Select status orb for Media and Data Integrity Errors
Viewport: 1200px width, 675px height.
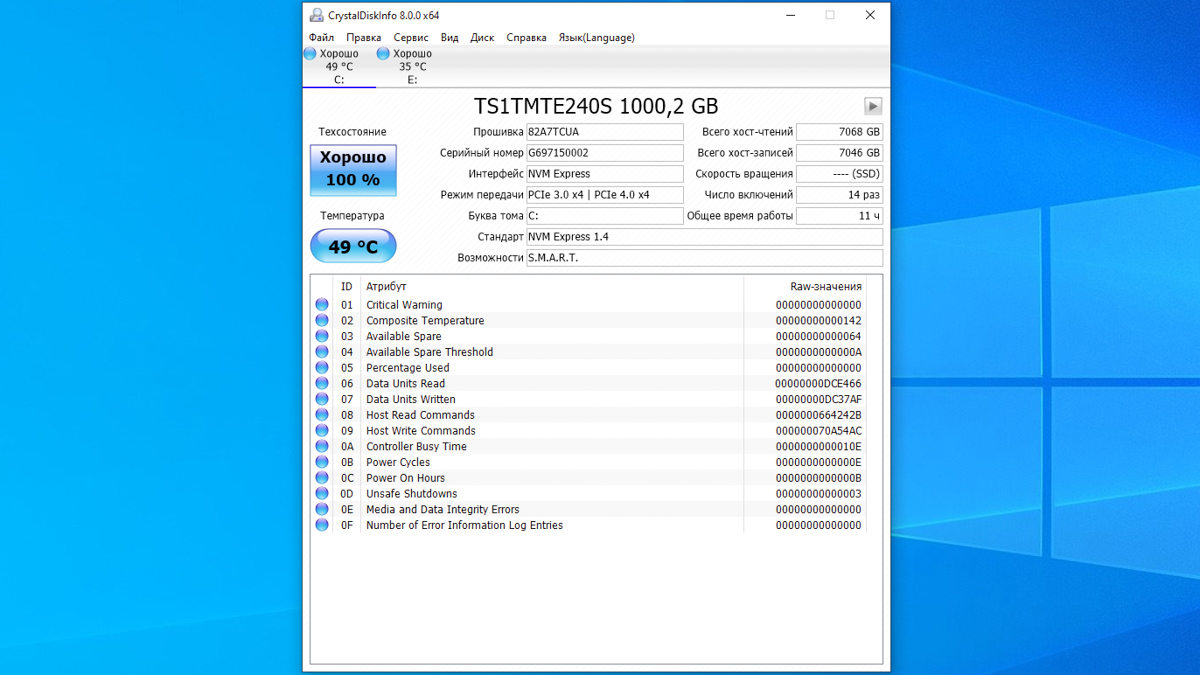pos(322,510)
